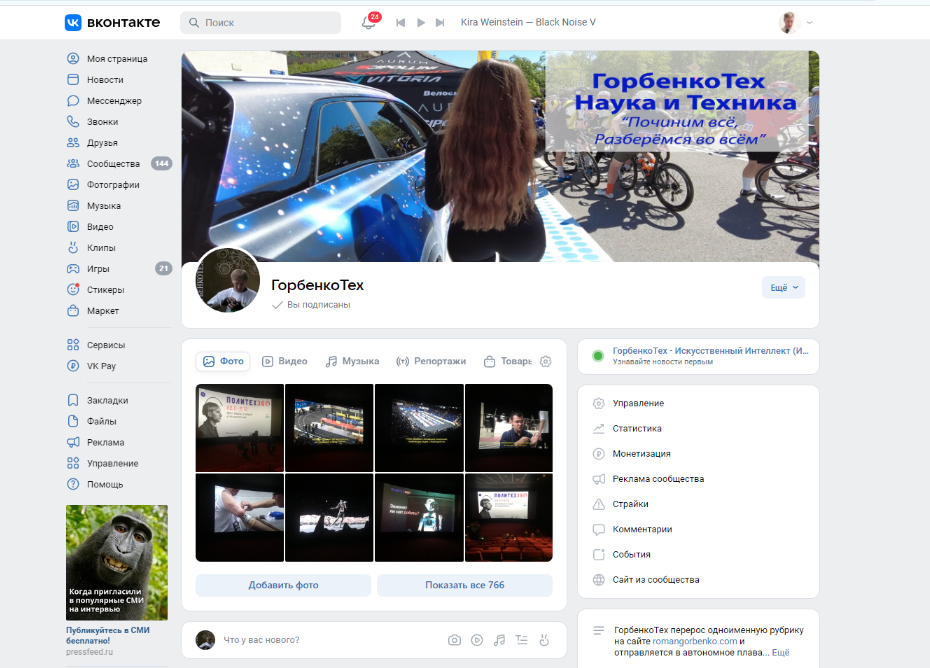Open Стикеры in the left sidebar
This screenshot has width=930, height=668.
pos(105,290)
